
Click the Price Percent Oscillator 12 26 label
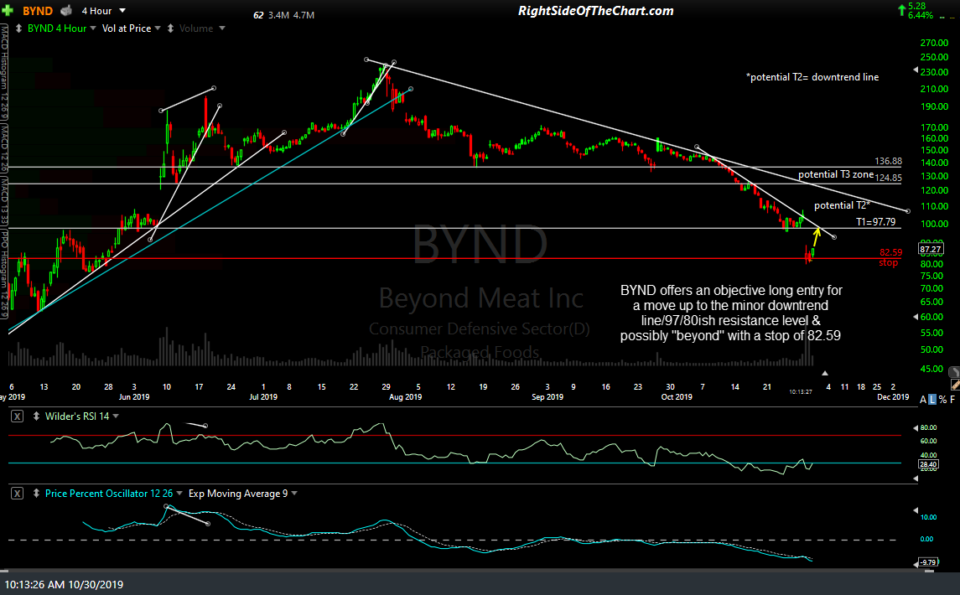click(110, 493)
